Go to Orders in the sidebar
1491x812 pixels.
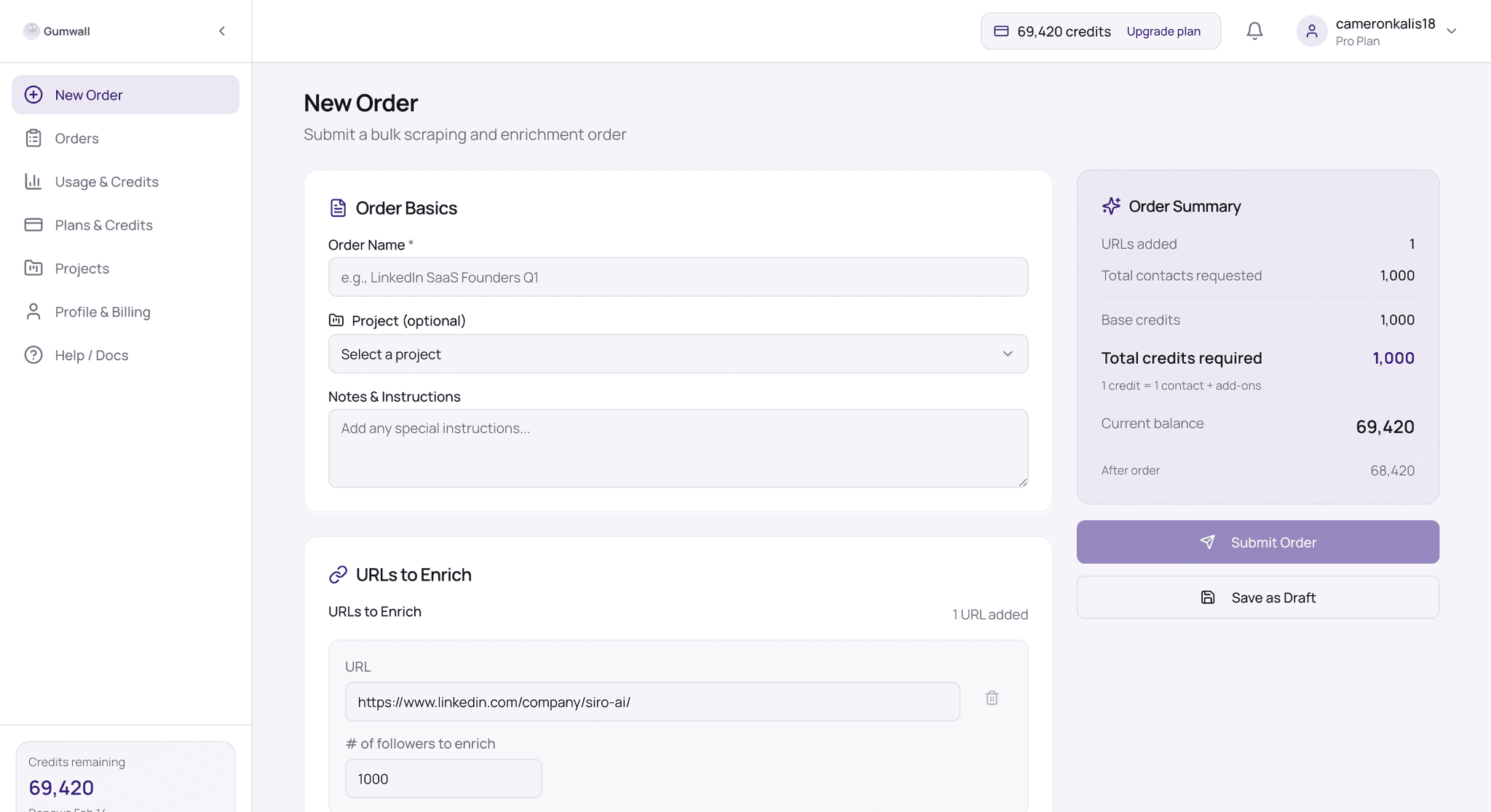[76, 138]
